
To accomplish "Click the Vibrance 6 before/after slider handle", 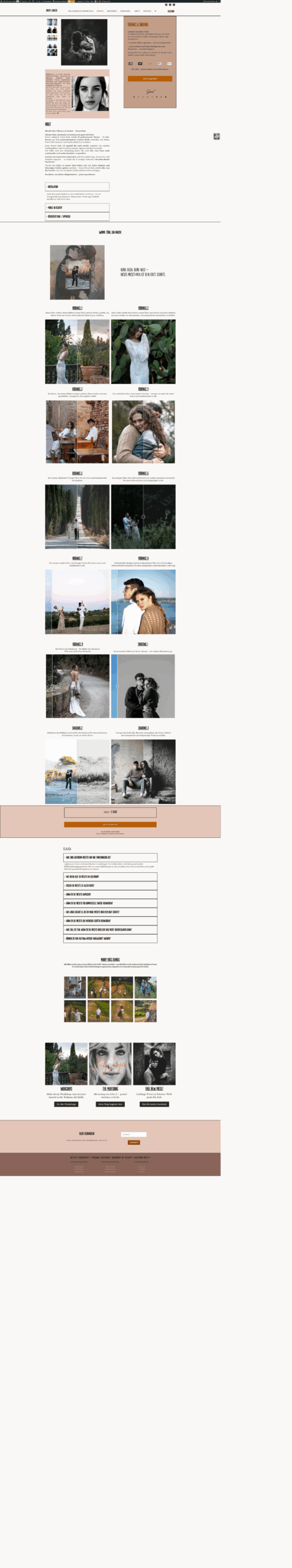I will (x=143, y=516).
